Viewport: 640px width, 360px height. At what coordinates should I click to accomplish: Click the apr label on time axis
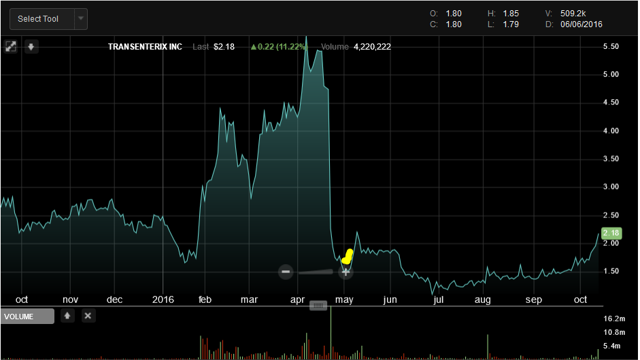298,300
